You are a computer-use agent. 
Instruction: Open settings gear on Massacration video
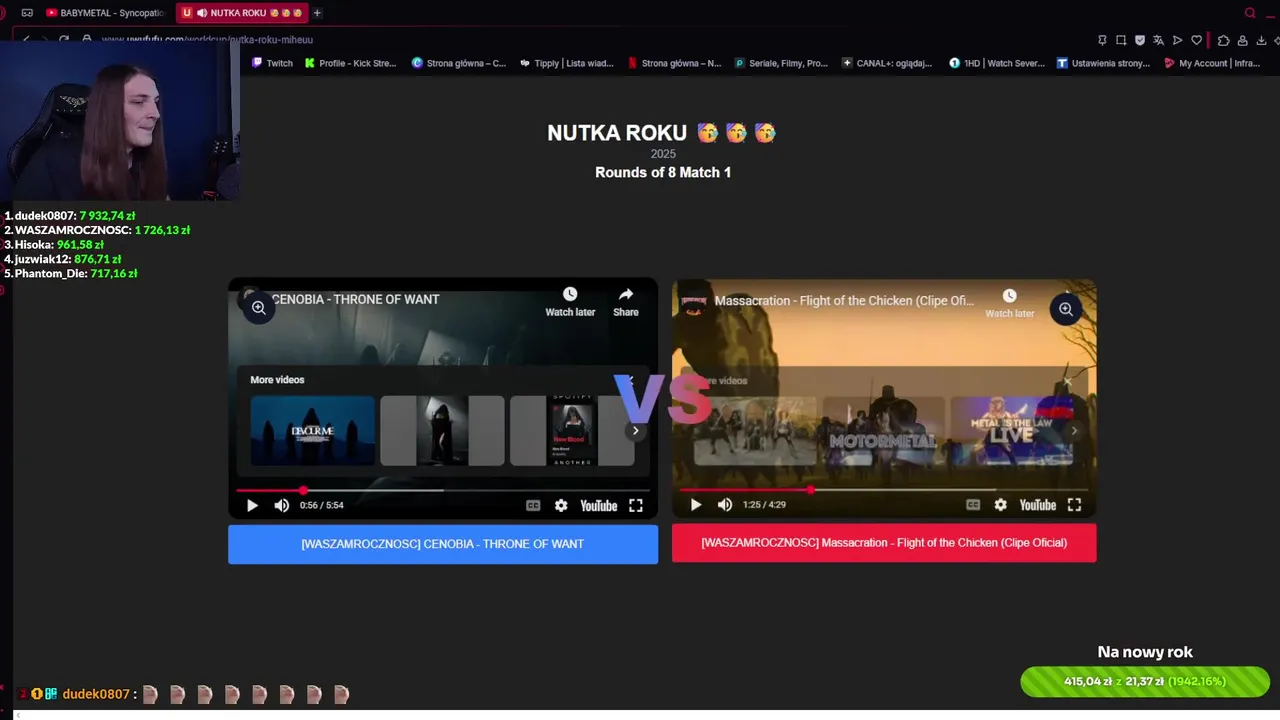tap(1000, 505)
